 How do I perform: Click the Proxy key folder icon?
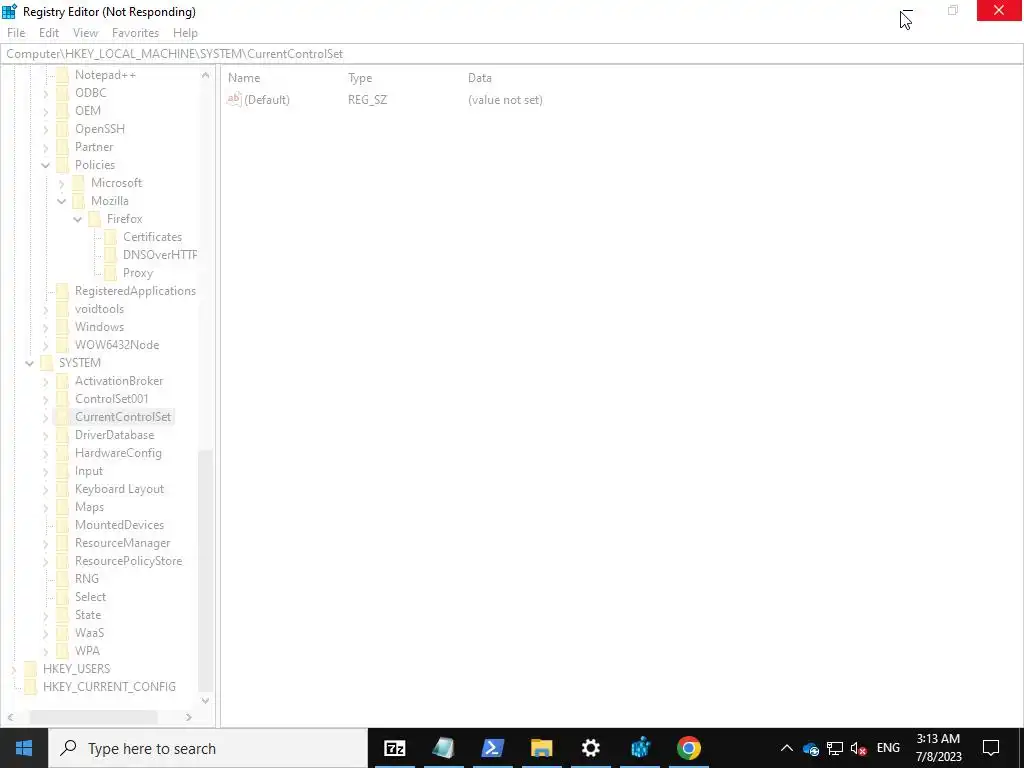tap(110, 273)
